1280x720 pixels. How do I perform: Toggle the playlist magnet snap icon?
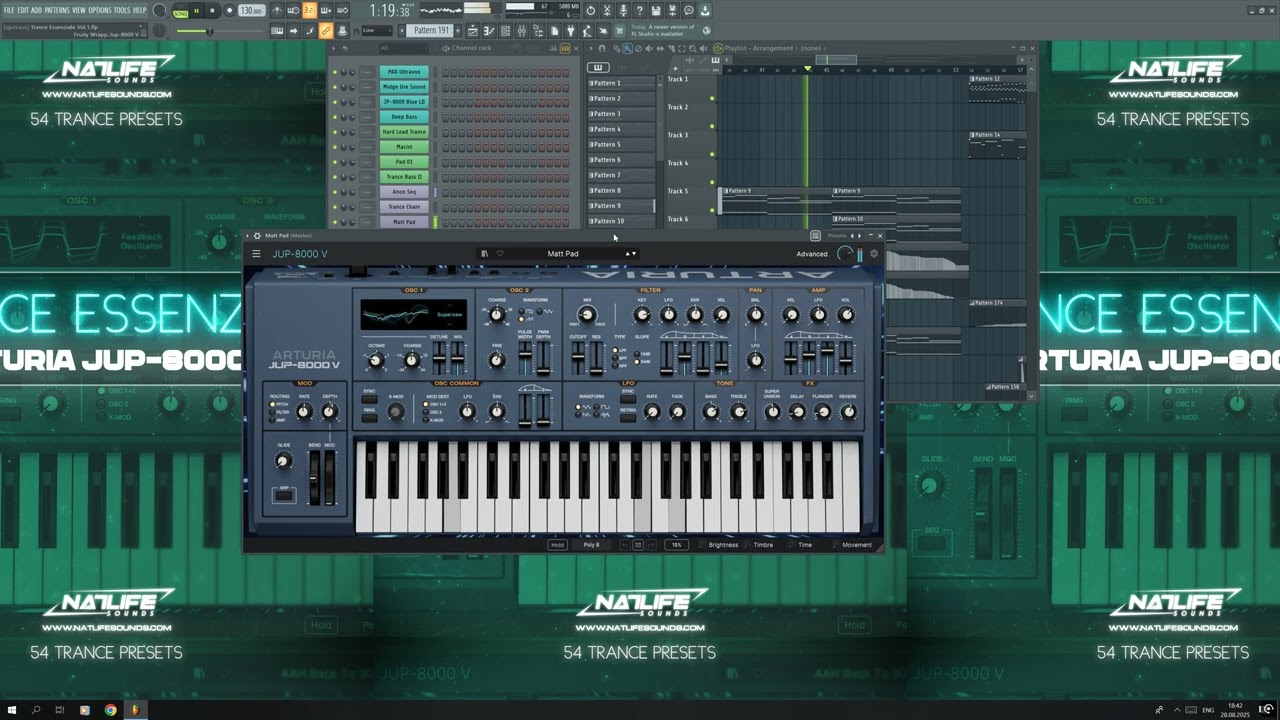(x=602, y=48)
